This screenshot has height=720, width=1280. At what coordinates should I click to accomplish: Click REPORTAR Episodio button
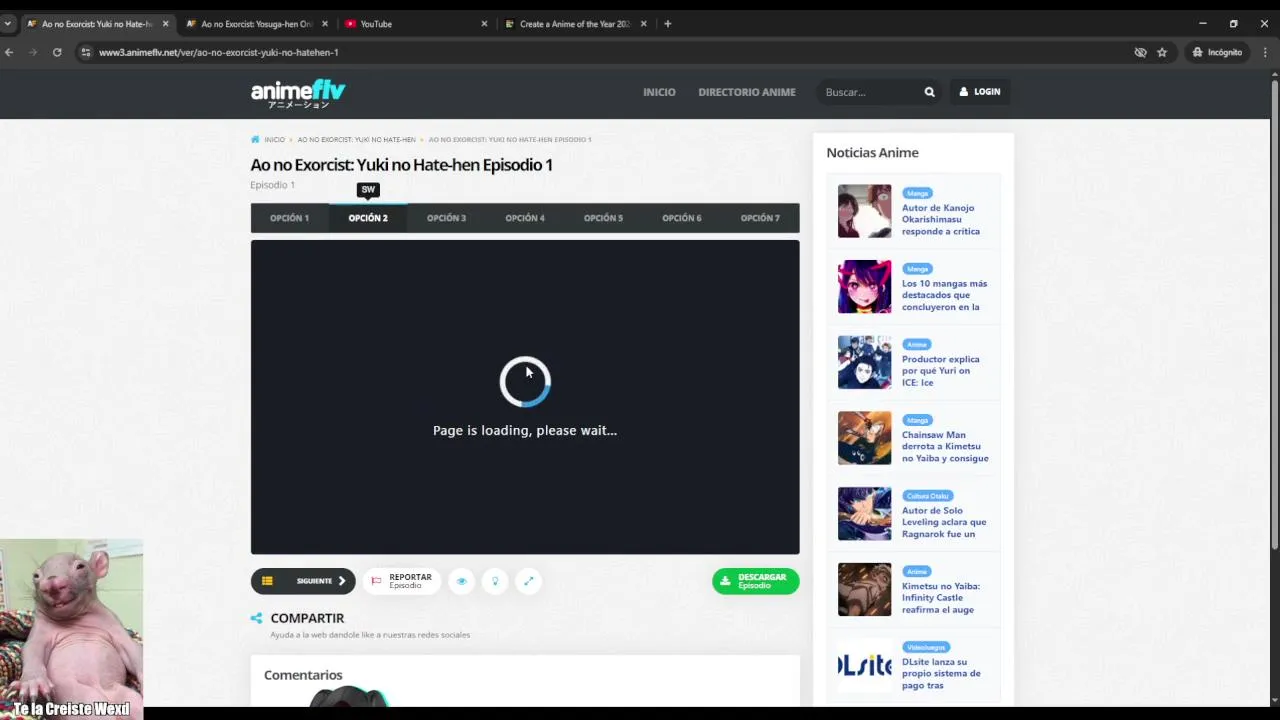pyautogui.click(x=402, y=581)
